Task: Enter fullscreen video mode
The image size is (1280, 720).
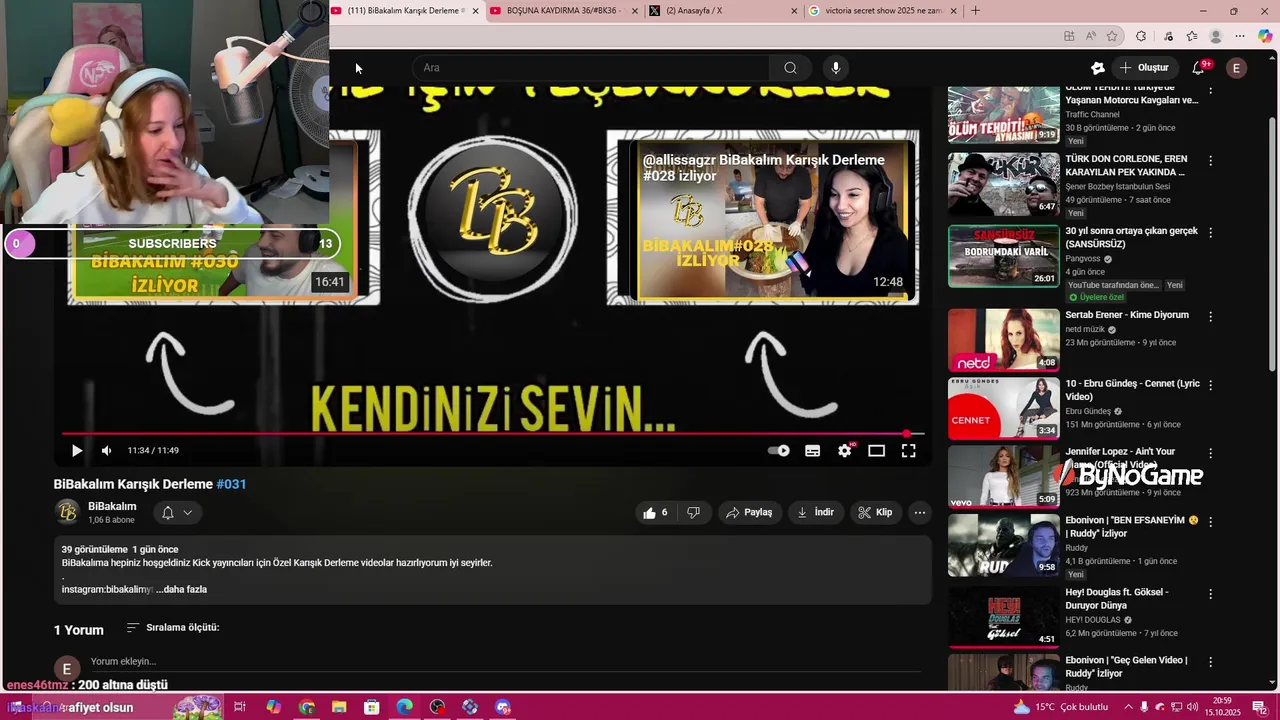Action: pyautogui.click(x=908, y=451)
